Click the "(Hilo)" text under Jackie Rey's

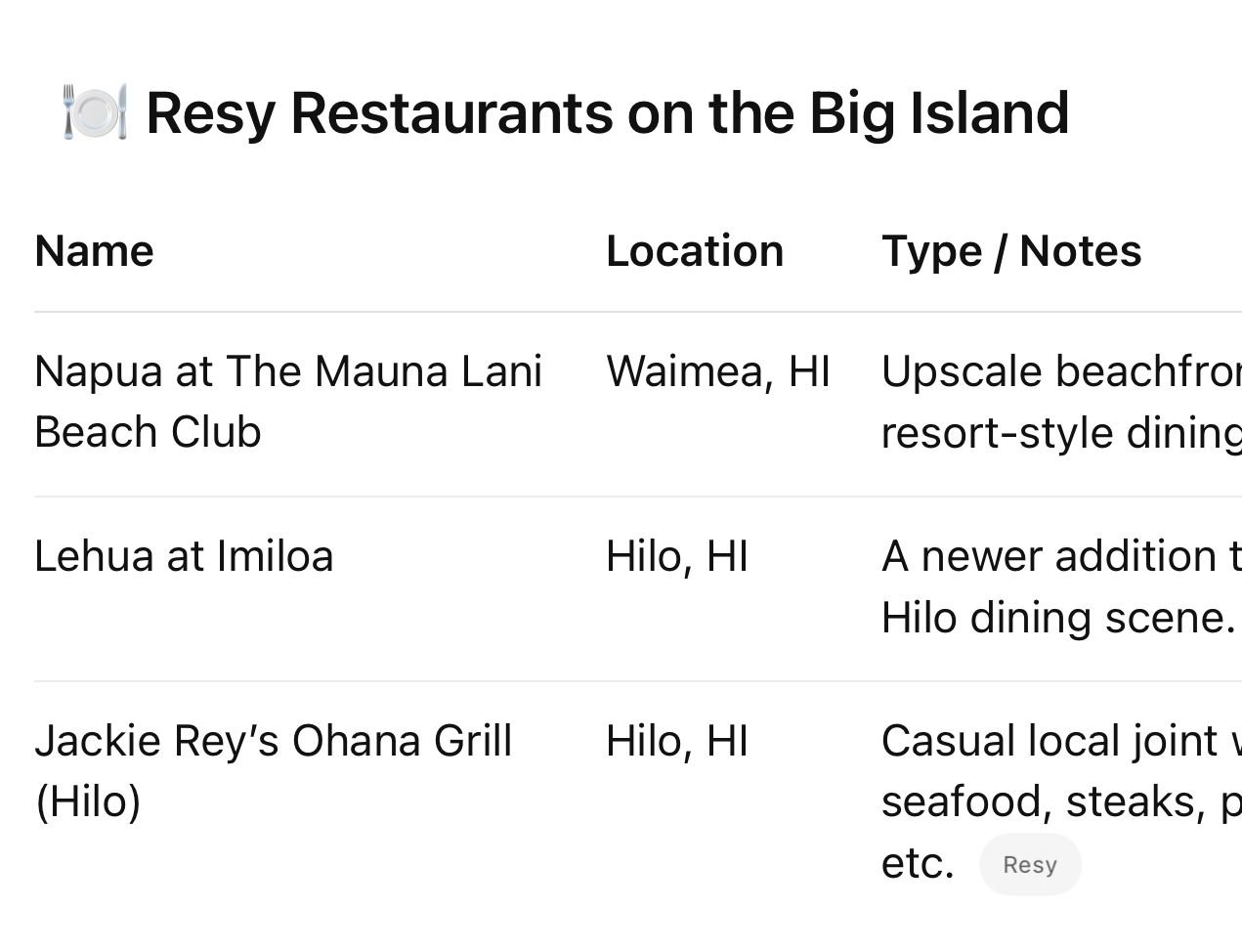pos(88,801)
